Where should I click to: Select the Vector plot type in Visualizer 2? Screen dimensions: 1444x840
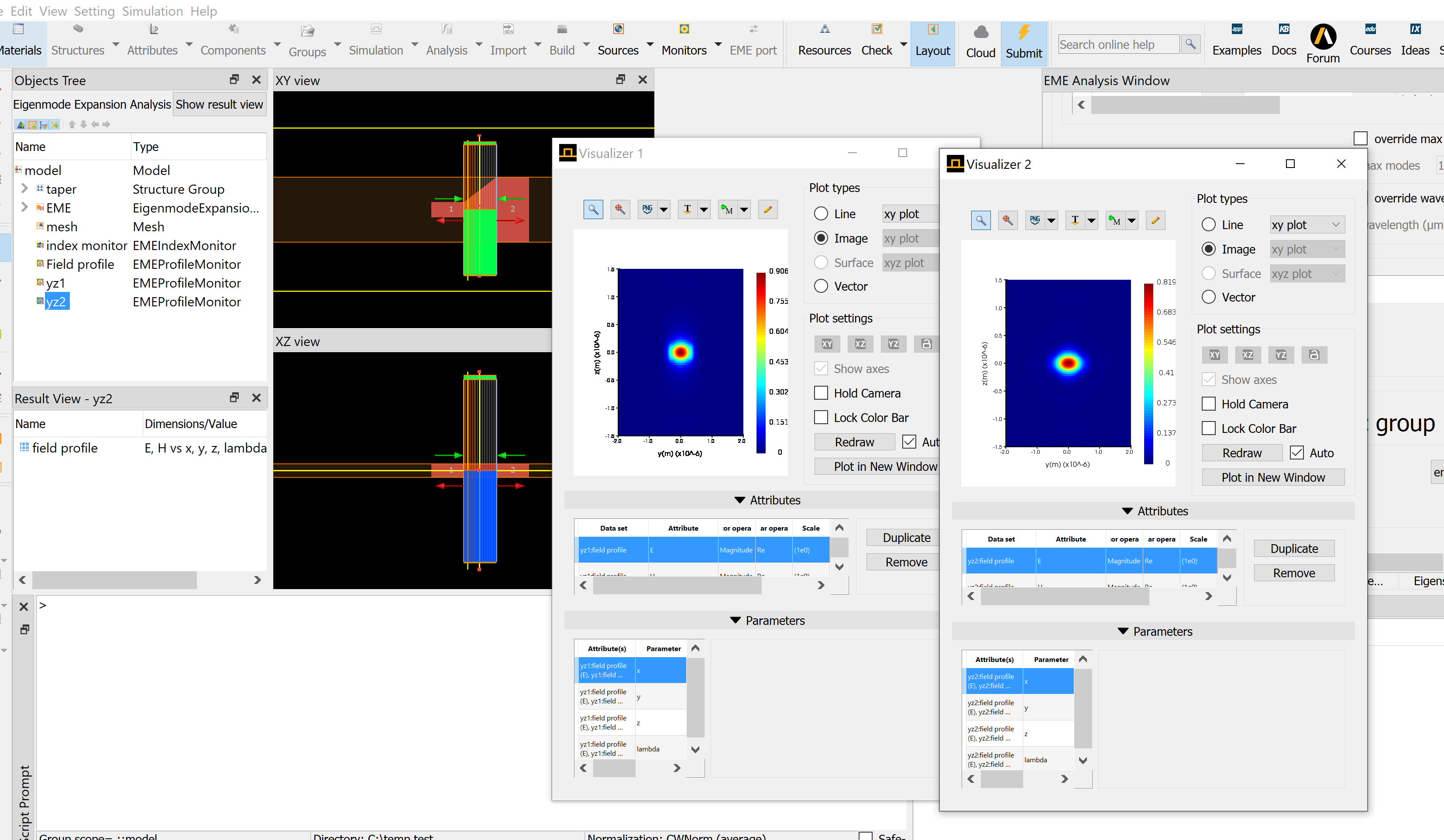point(1208,297)
